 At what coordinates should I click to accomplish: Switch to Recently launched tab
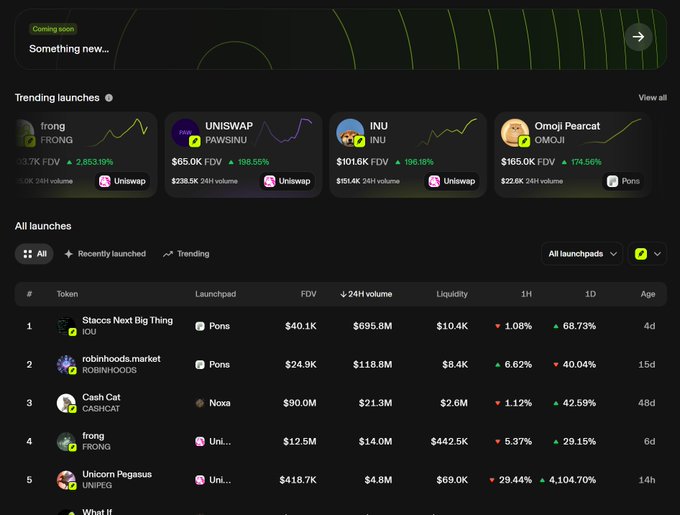pyautogui.click(x=105, y=254)
